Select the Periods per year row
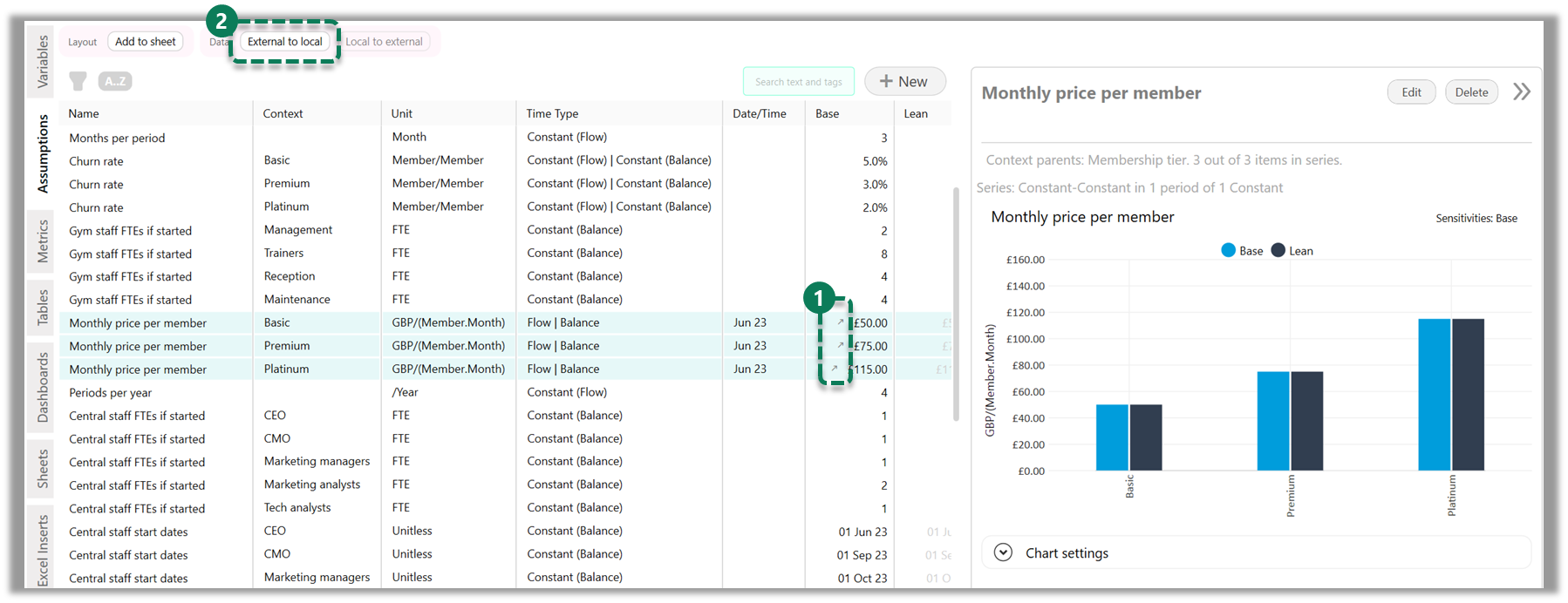This screenshot has height=603, width=1568. point(505,392)
